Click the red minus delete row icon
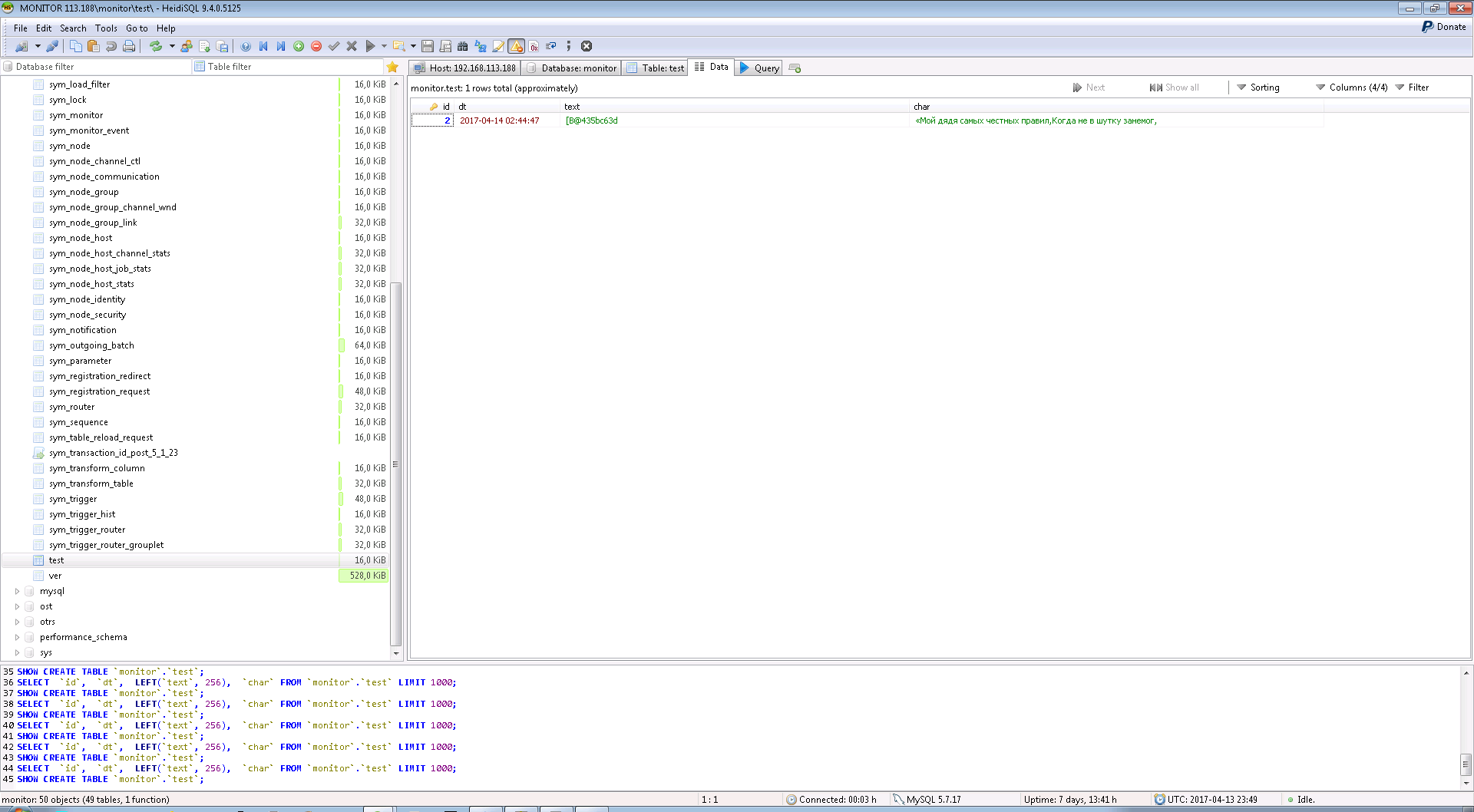This screenshot has width=1474, height=812. click(x=316, y=46)
